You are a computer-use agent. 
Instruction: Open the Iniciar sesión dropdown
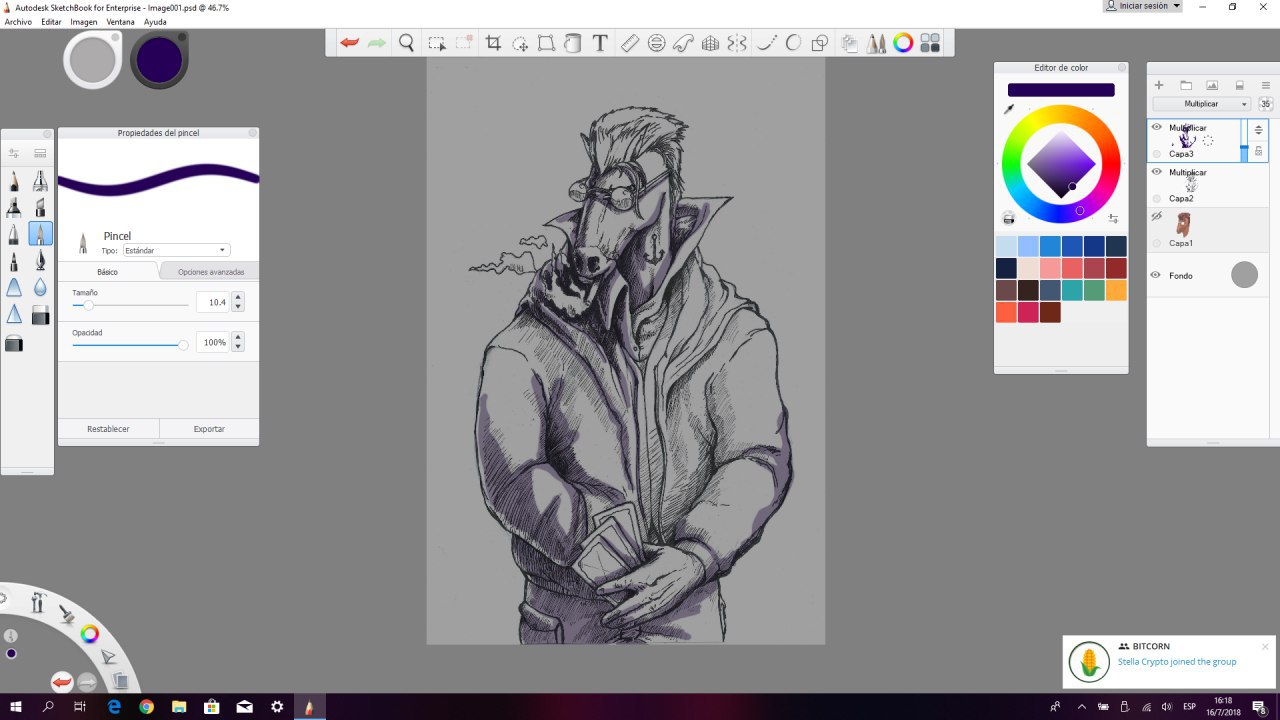[x=1143, y=6]
